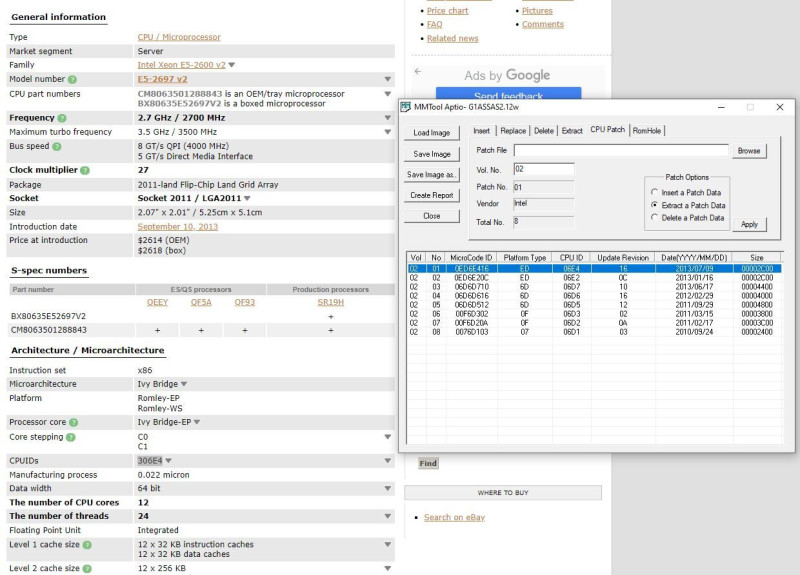Expand the CPU part numbers row arrow
800x575 pixels.
point(388,94)
